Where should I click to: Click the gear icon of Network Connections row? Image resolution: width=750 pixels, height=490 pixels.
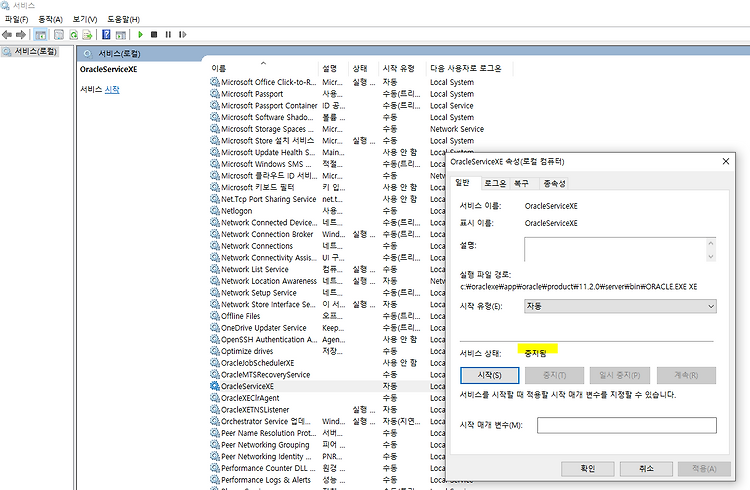click(x=214, y=245)
